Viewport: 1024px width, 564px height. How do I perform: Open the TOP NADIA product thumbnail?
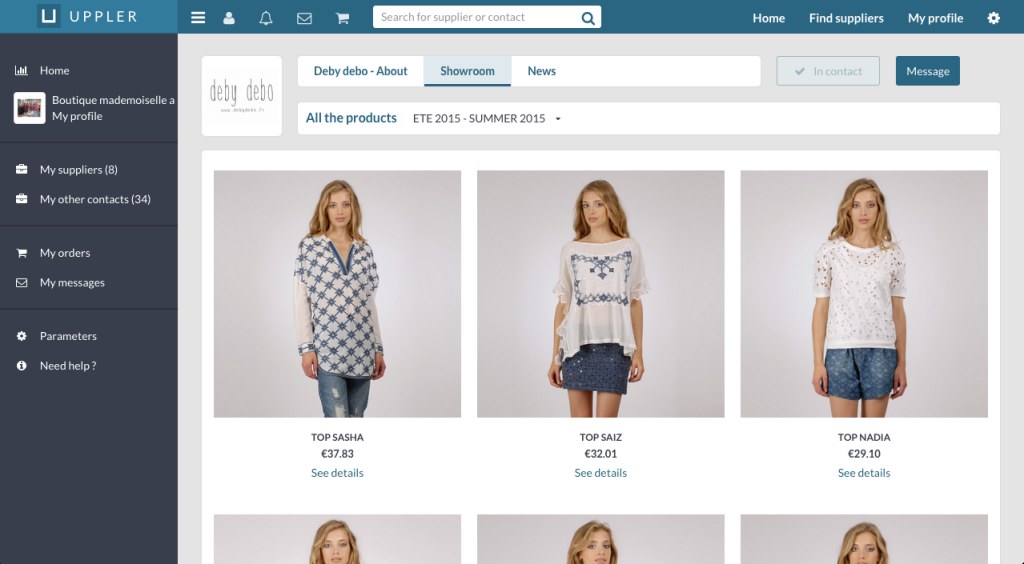click(863, 293)
